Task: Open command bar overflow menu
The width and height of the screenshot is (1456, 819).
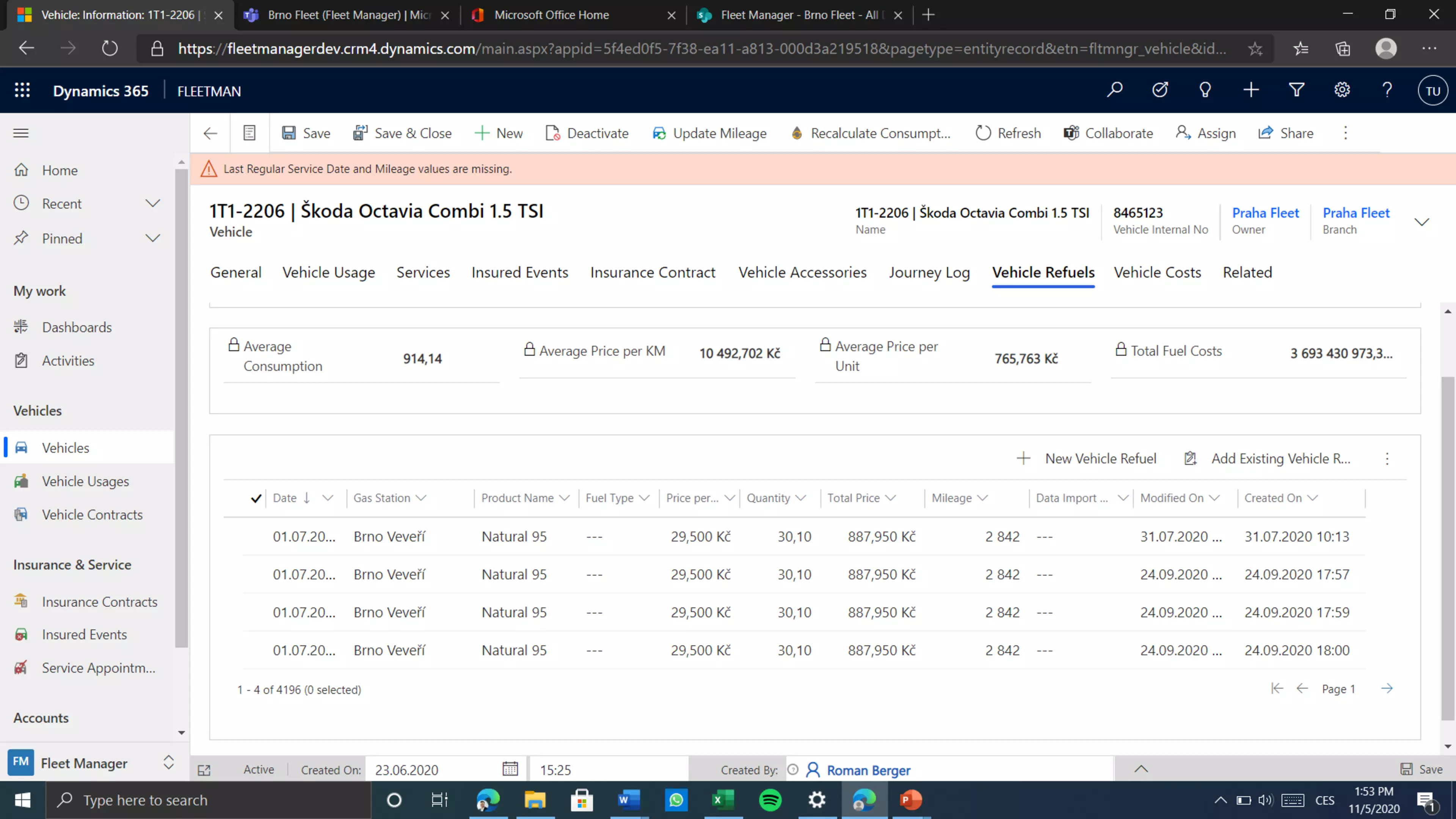Action: [x=1346, y=133]
